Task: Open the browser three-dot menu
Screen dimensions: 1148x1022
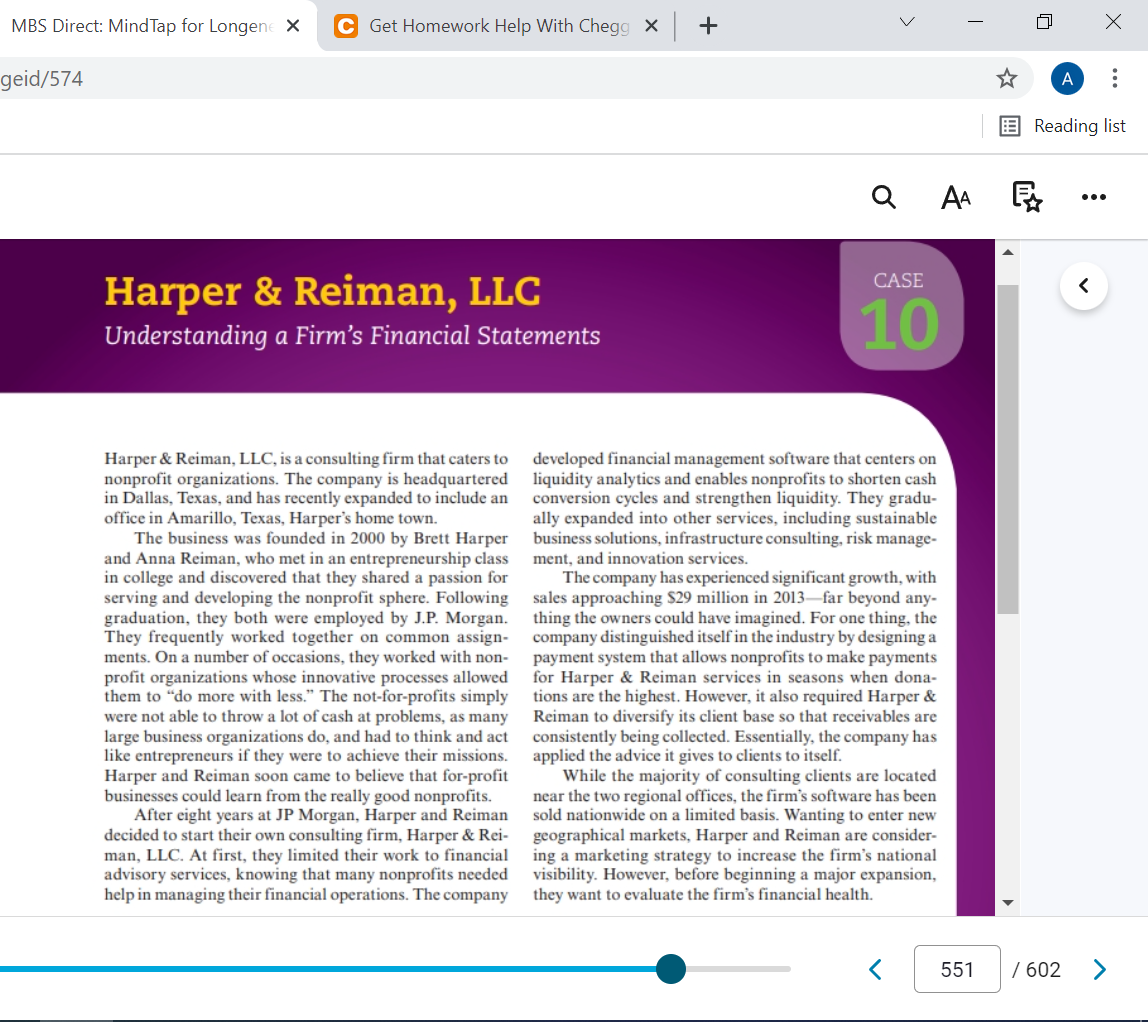Action: click(x=1114, y=78)
